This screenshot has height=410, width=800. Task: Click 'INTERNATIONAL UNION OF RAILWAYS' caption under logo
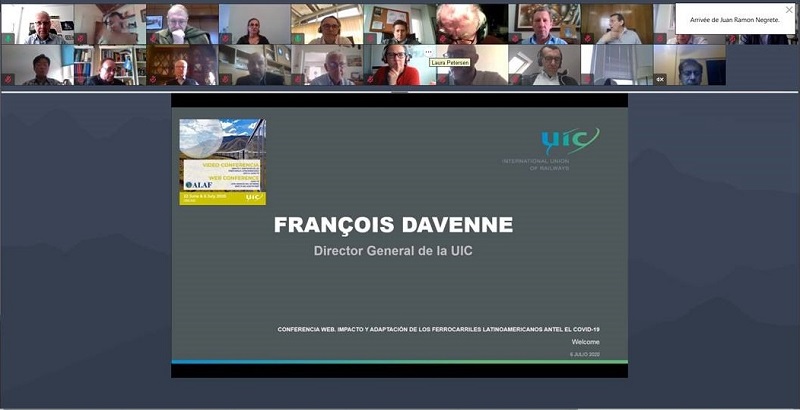[x=535, y=165]
